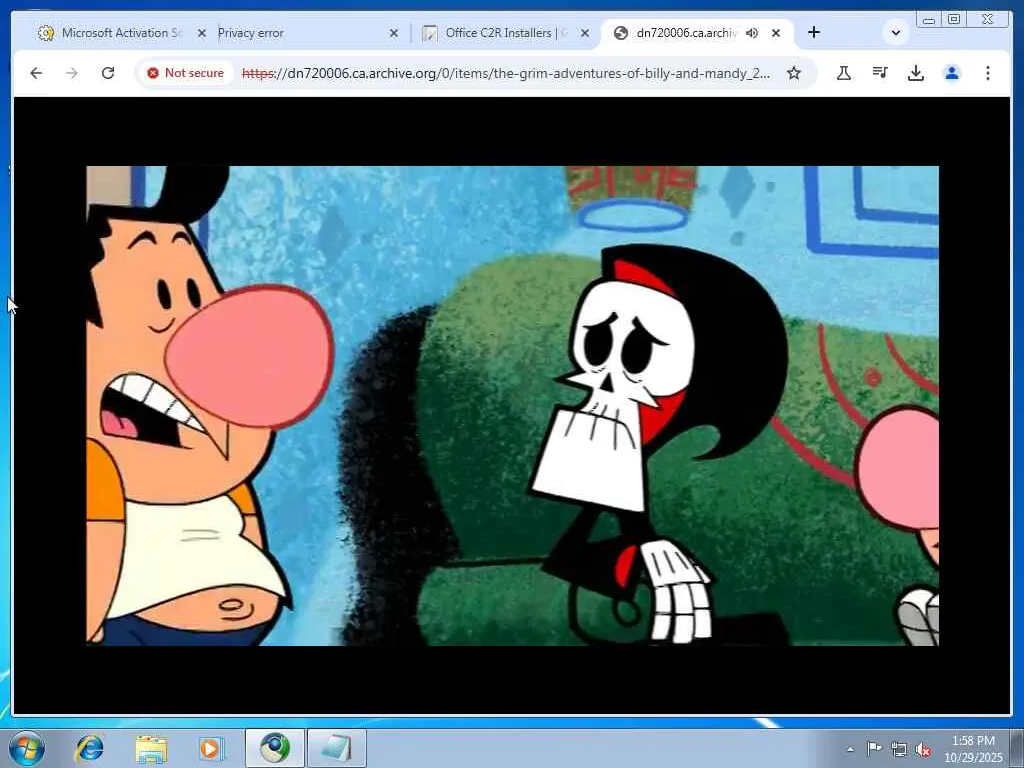Open Windows Media Player from taskbar
Image resolution: width=1024 pixels, height=768 pixels.
(212, 748)
